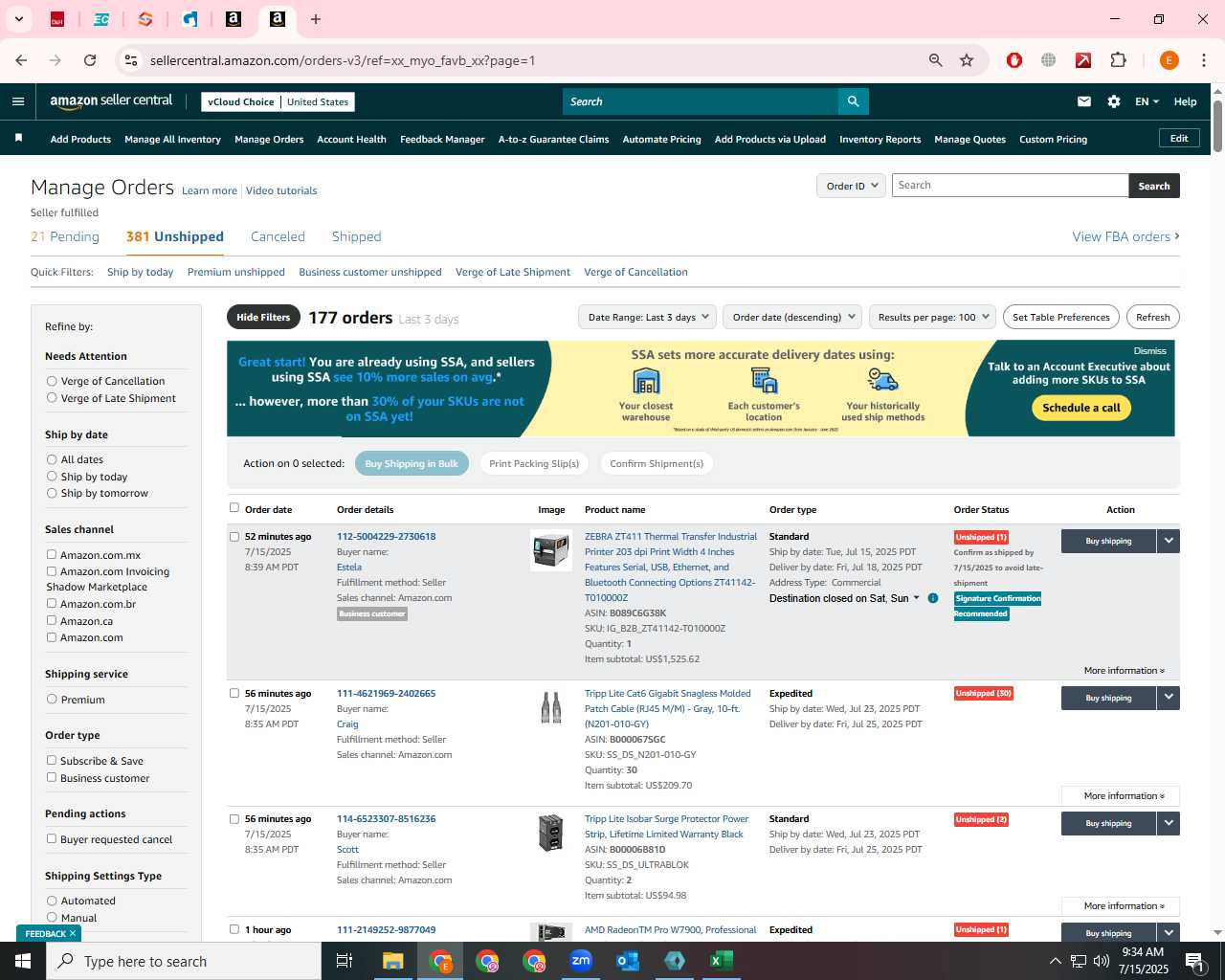1225x980 pixels.
Task: Click the Schedule a call button
Action: point(1081,408)
